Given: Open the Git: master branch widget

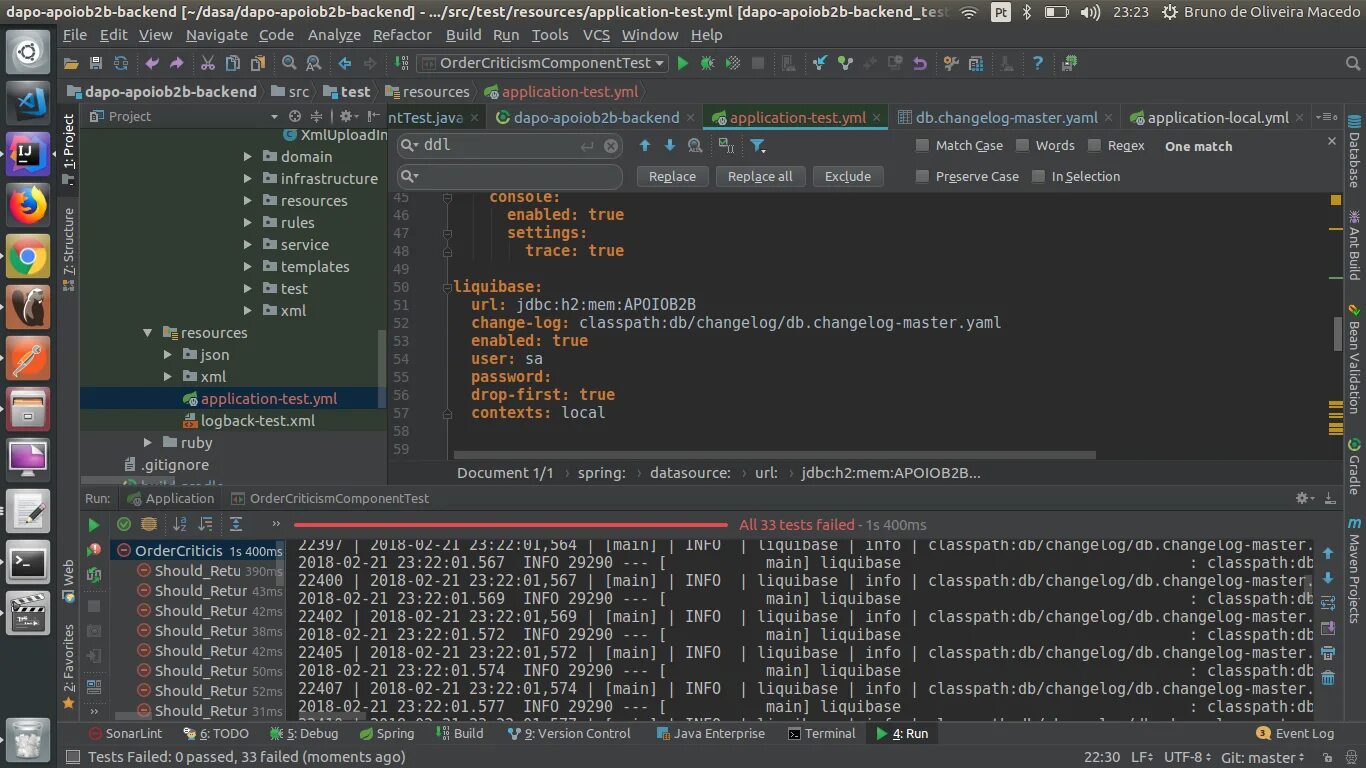Looking at the screenshot, I should tap(1265, 757).
